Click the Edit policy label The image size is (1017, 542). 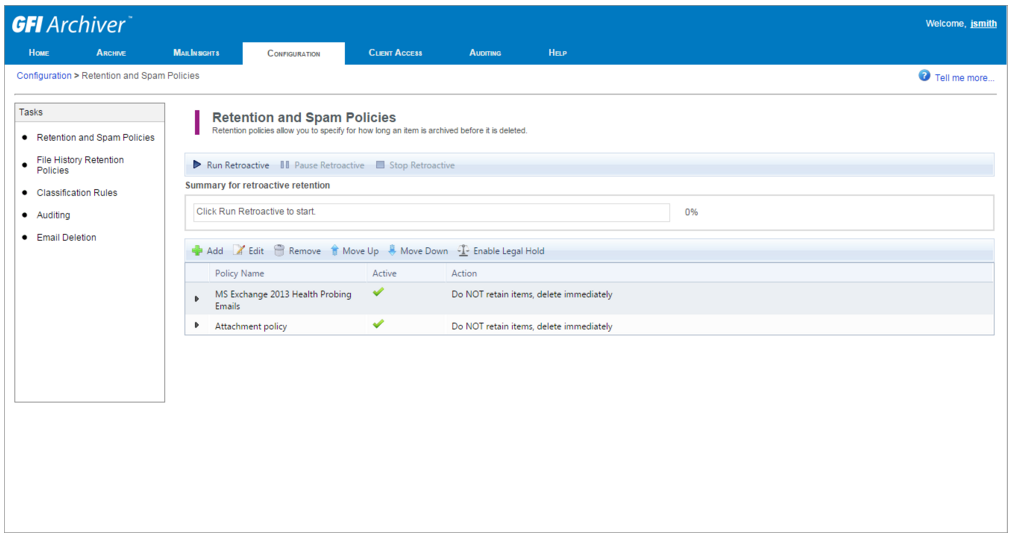coord(256,251)
